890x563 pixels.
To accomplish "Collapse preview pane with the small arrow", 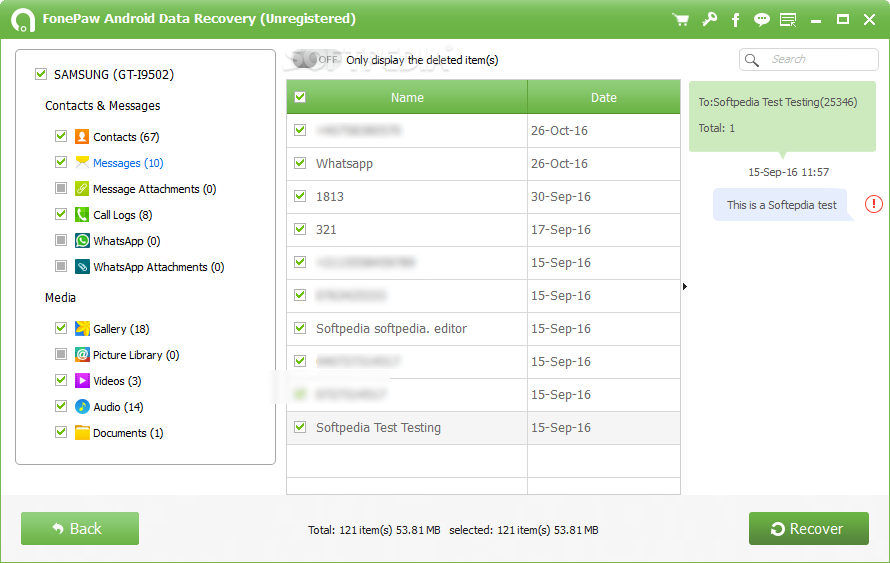I will (685, 287).
